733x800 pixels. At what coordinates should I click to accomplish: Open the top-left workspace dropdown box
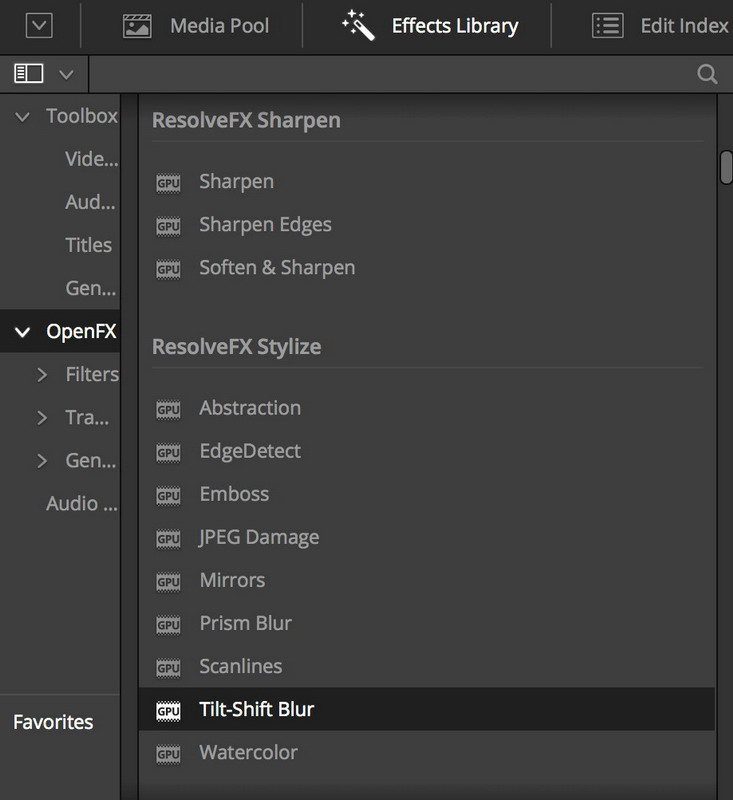click(x=39, y=26)
